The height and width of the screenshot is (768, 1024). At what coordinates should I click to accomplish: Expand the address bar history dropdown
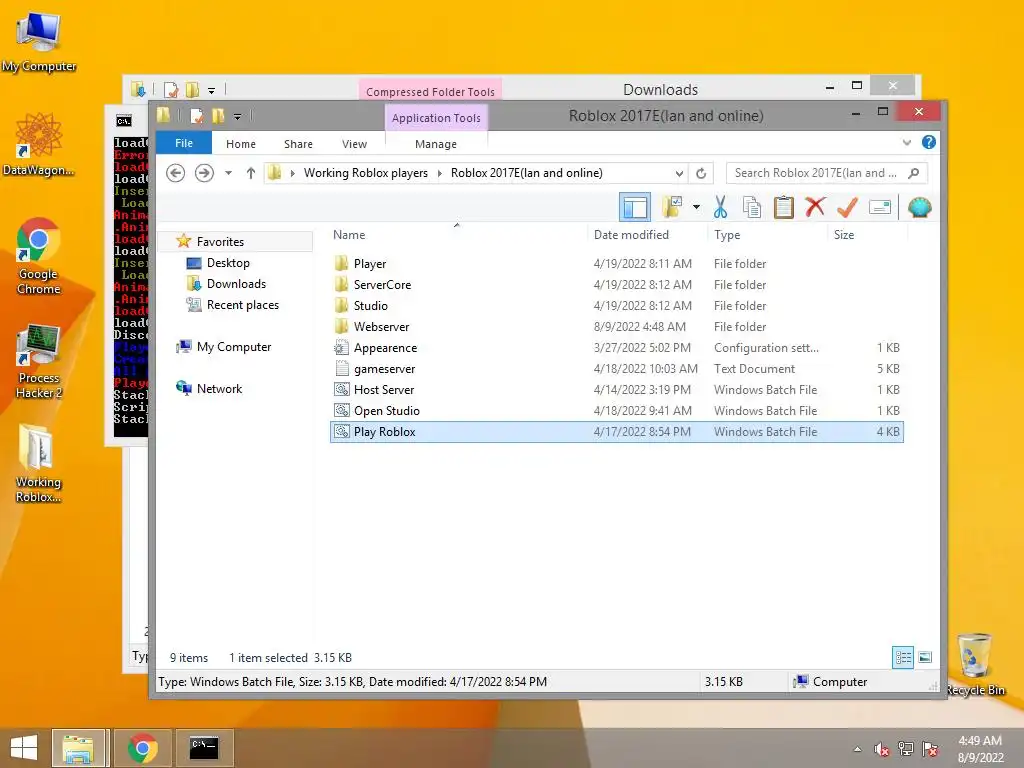pos(679,173)
